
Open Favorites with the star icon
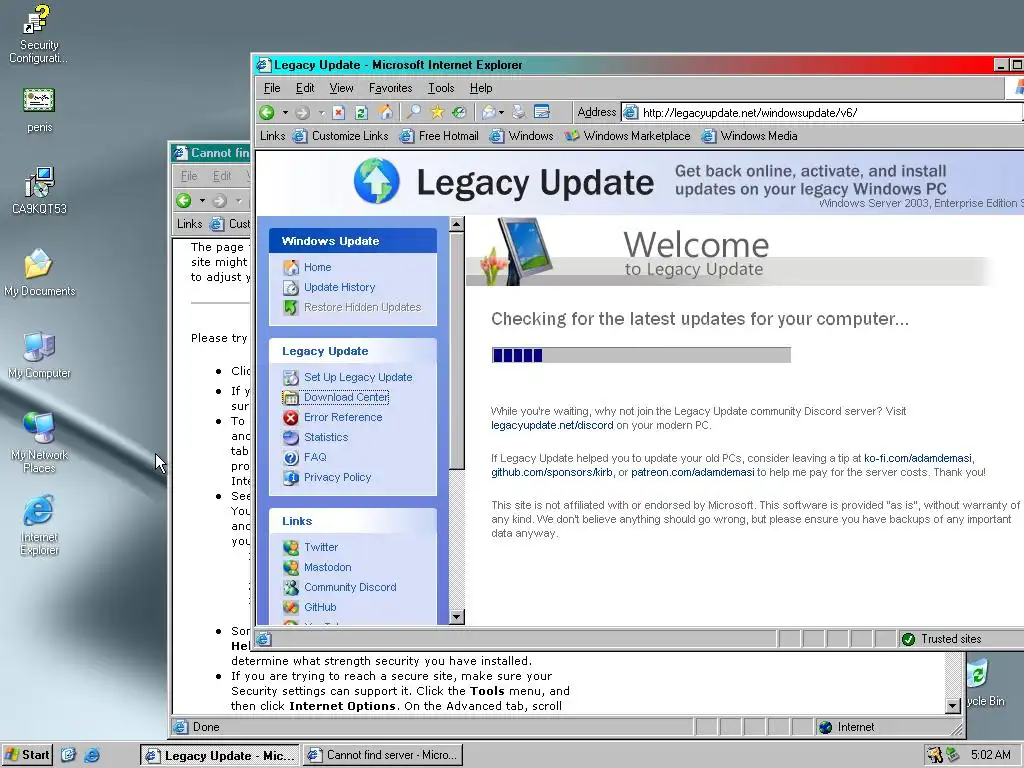(436, 112)
